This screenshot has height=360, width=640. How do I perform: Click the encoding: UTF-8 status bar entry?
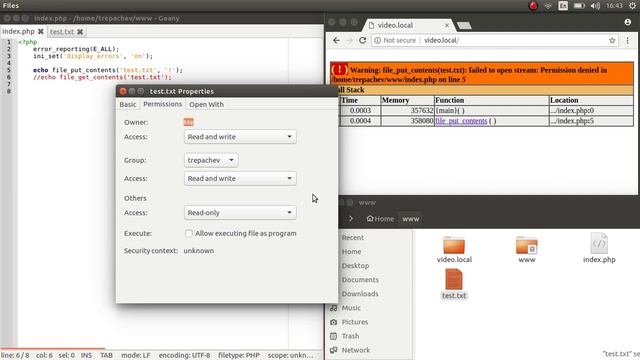click(x=184, y=356)
